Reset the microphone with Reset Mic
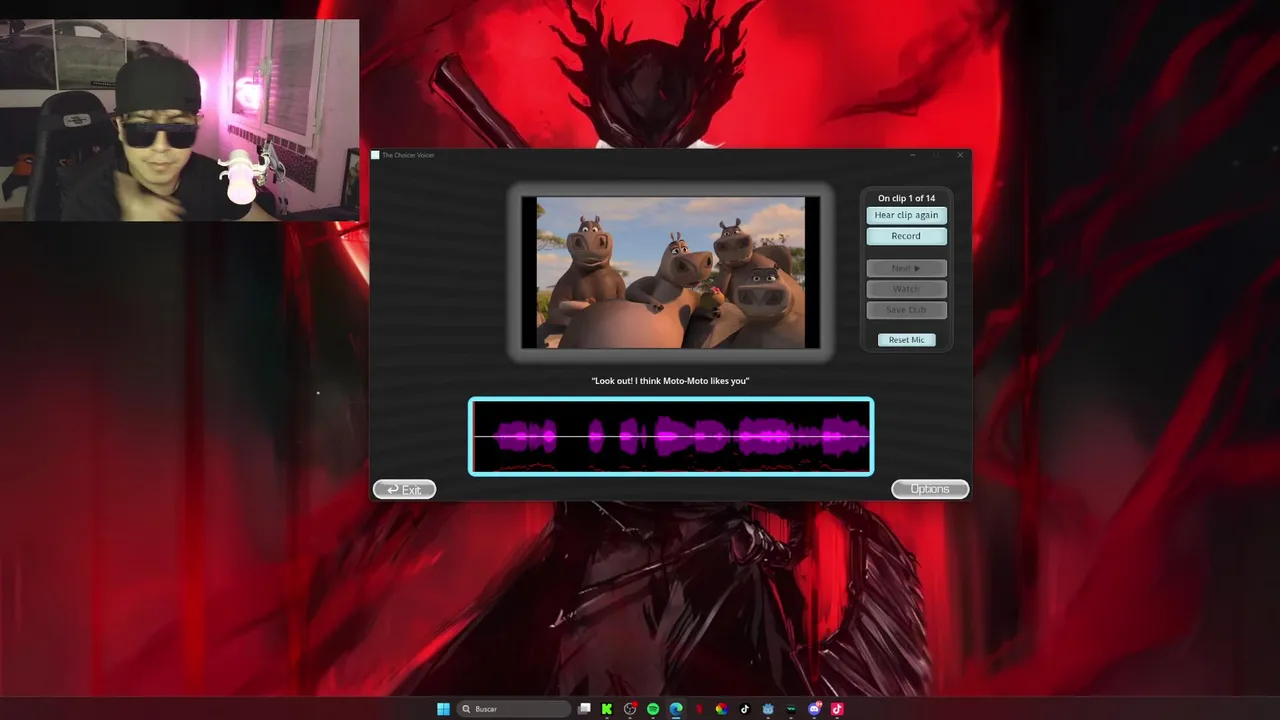The image size is (1280, 720). coord(907,340)
